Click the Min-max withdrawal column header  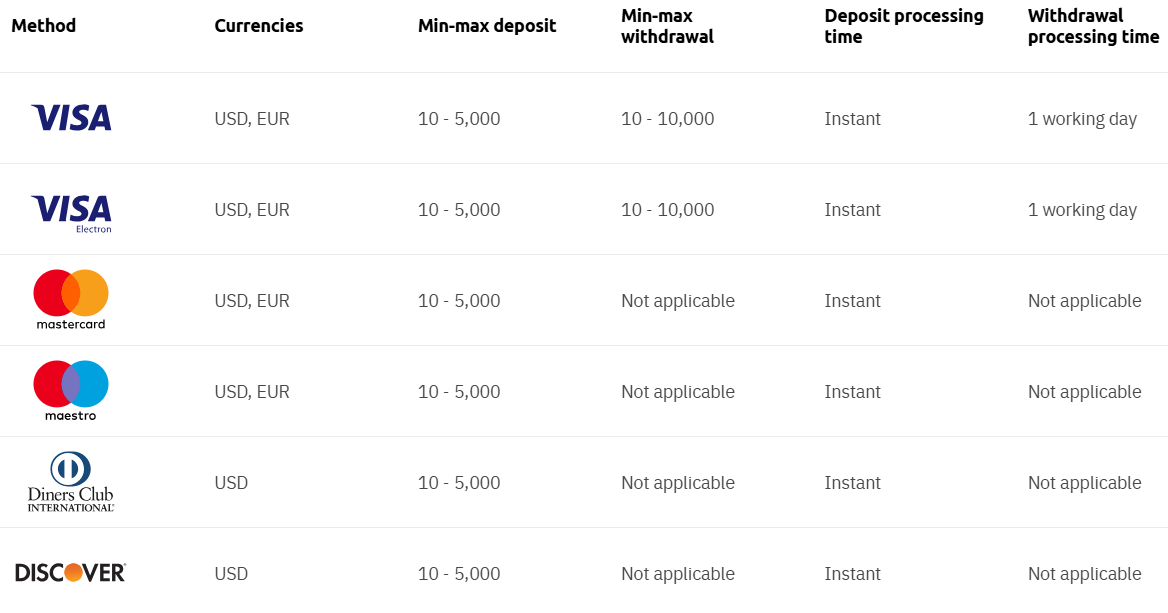pyautogui.click(x=667, y=26)
